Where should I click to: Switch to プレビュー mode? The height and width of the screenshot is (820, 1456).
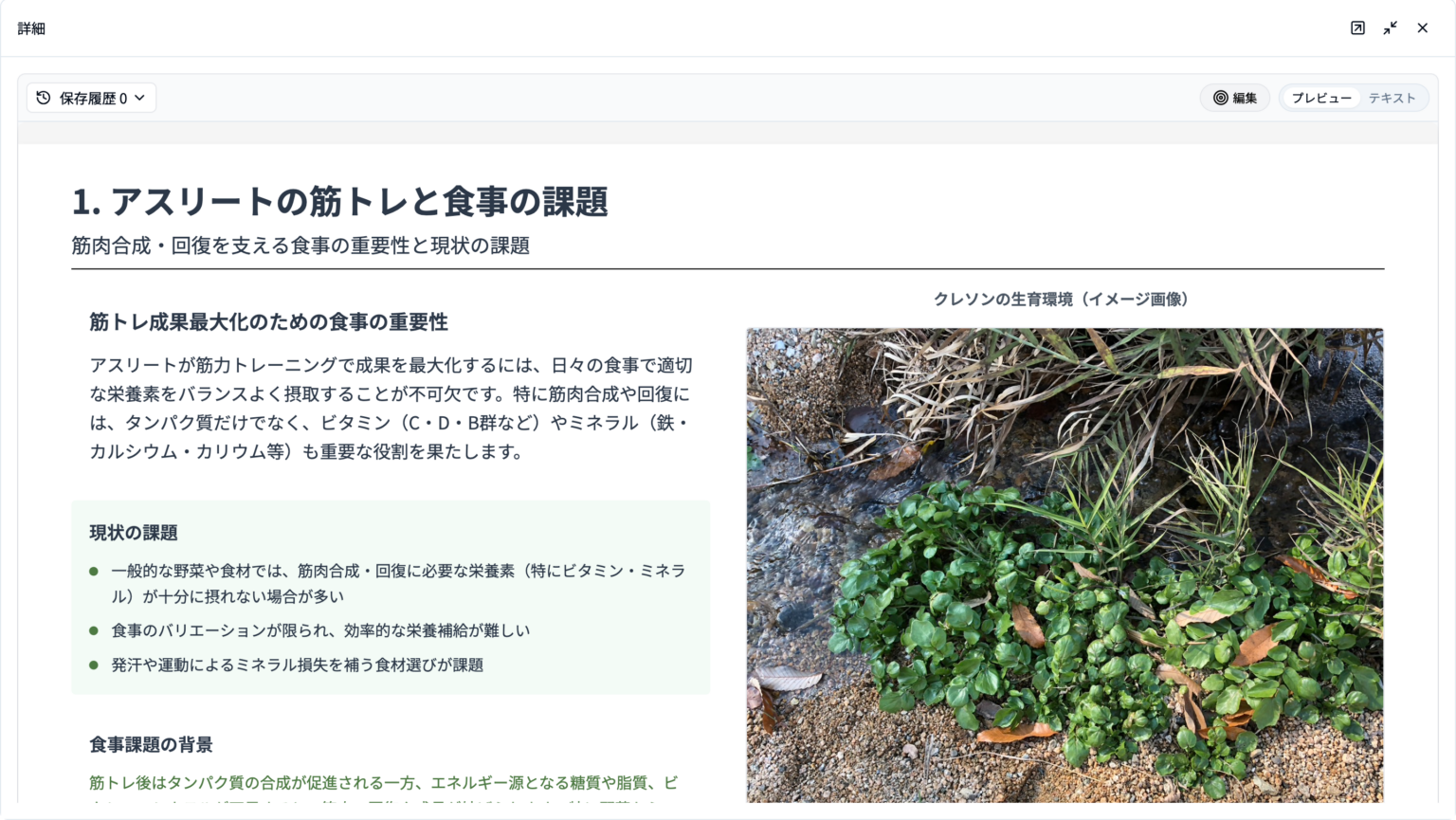pyautogui.click(x=1320, y=98)
